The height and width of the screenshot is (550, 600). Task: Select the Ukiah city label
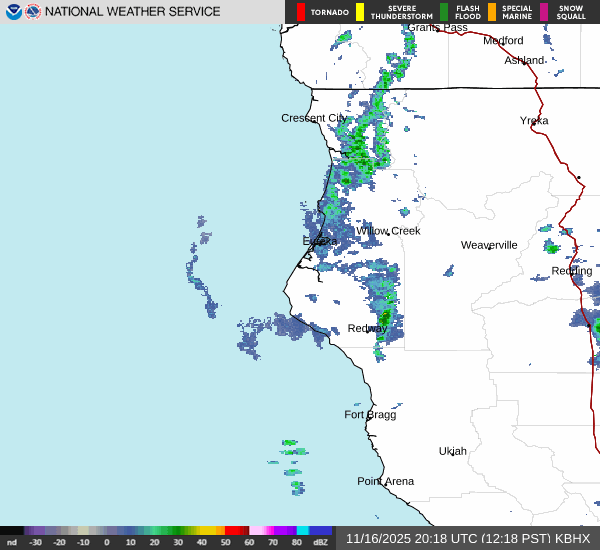click(x=453, y=451)
